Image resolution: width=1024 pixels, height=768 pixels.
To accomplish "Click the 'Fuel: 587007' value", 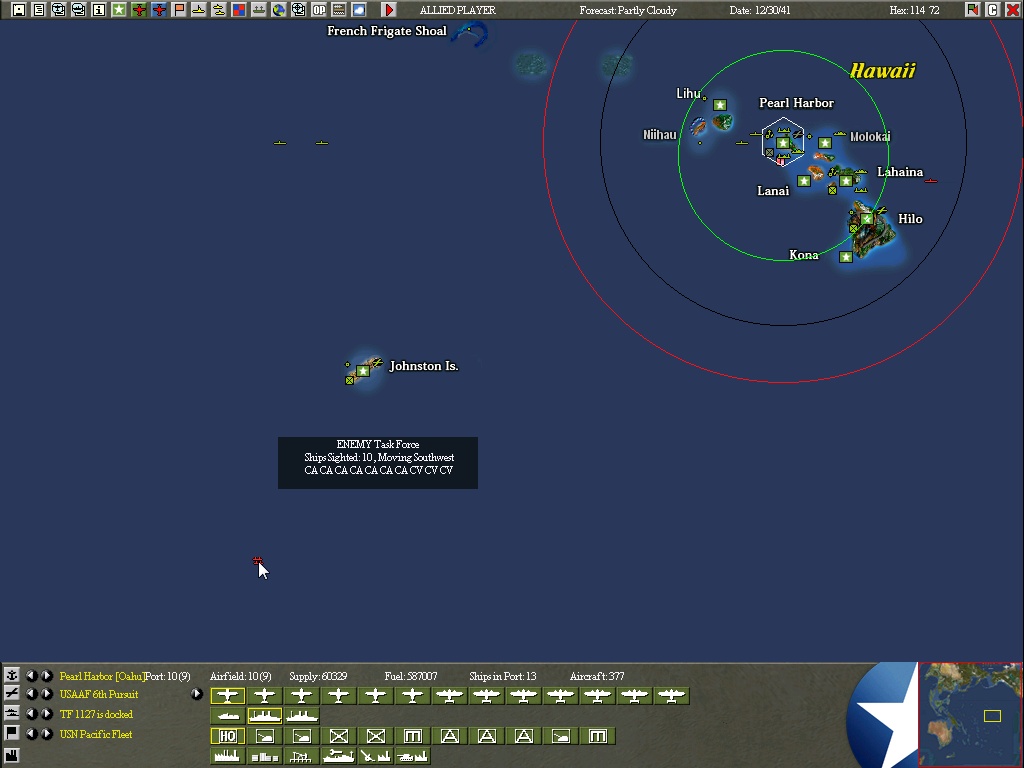I will pyautogui.click(x=411, y=676).
